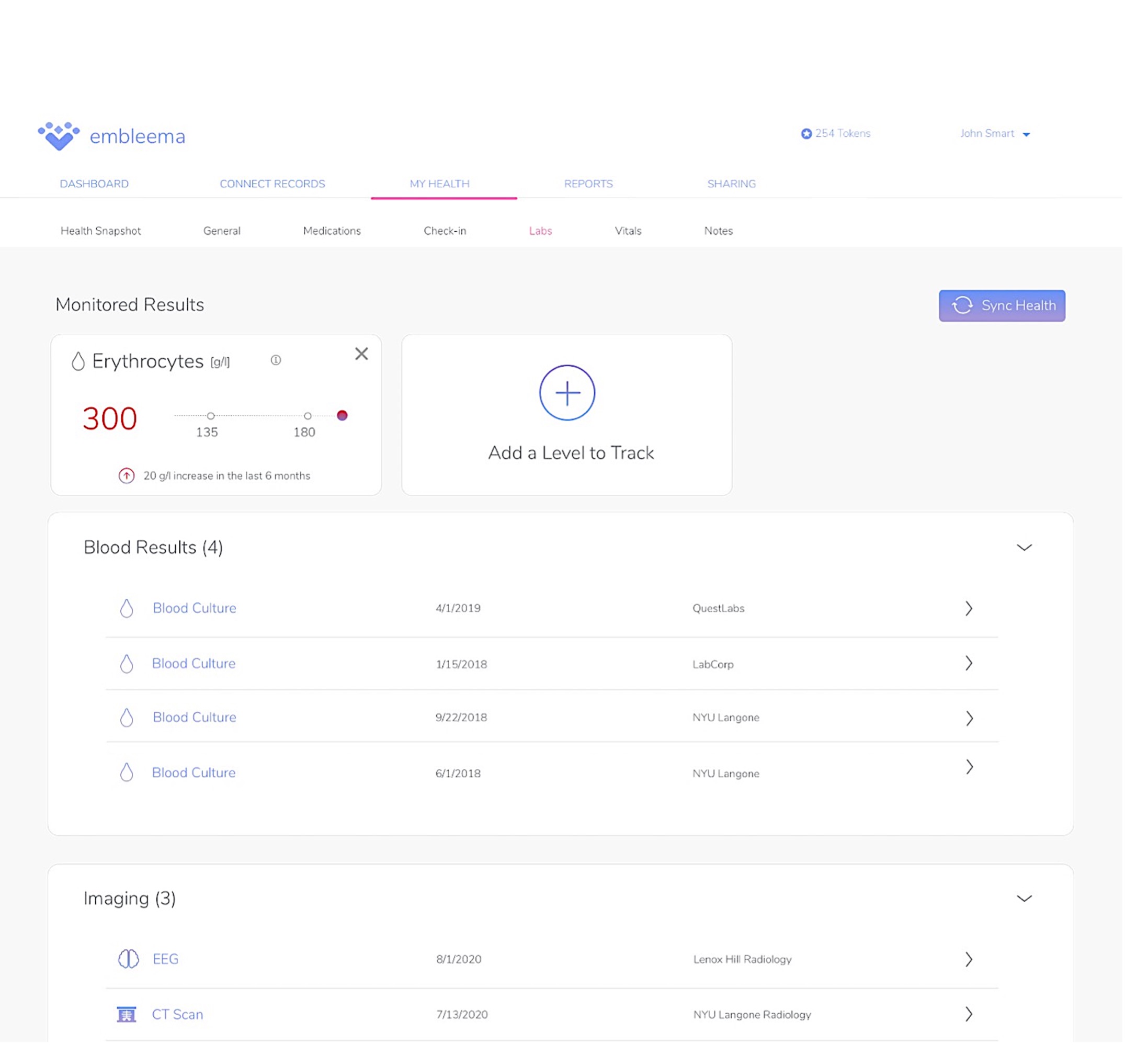1148x1045 pixels.
Task: Open the Lenox Hill Radiology EEG row arrow
Action: (969, 959)
